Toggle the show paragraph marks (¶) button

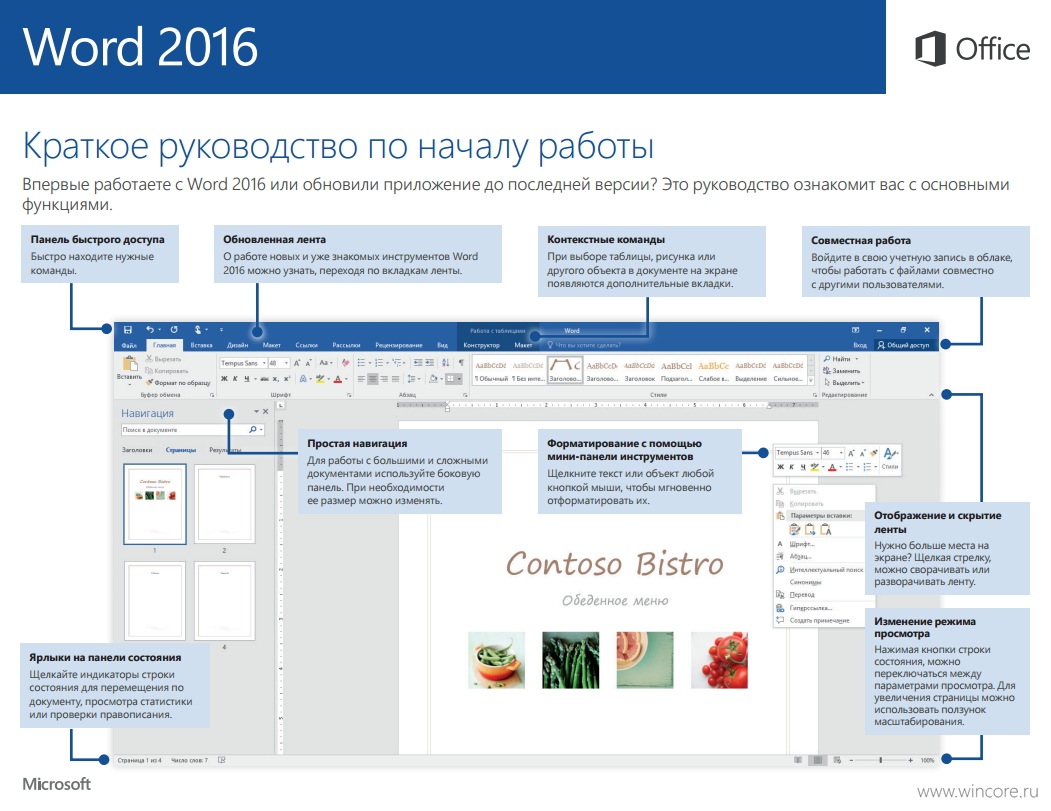pos(461,363)
